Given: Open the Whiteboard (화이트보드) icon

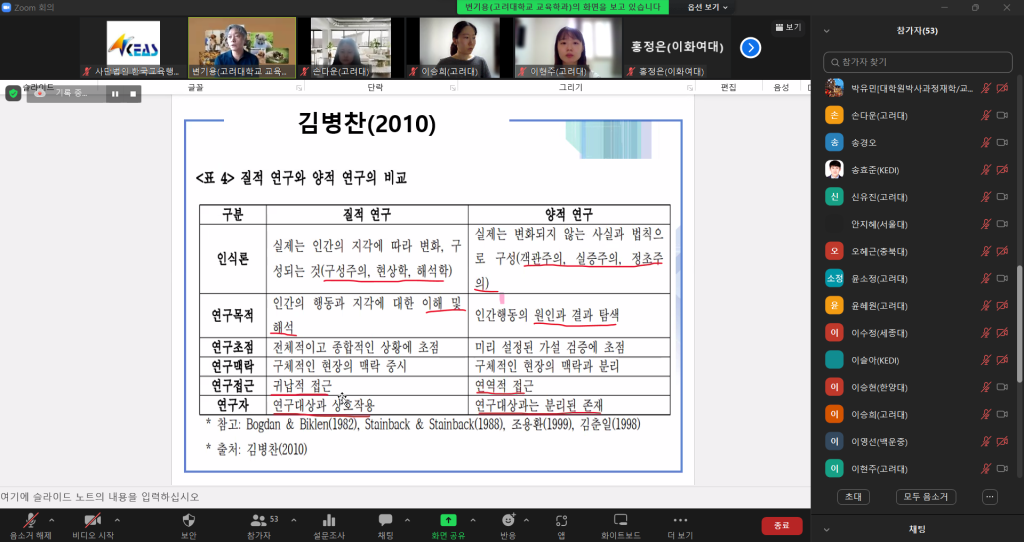Looking at the screenshot, I should [620, 521].
